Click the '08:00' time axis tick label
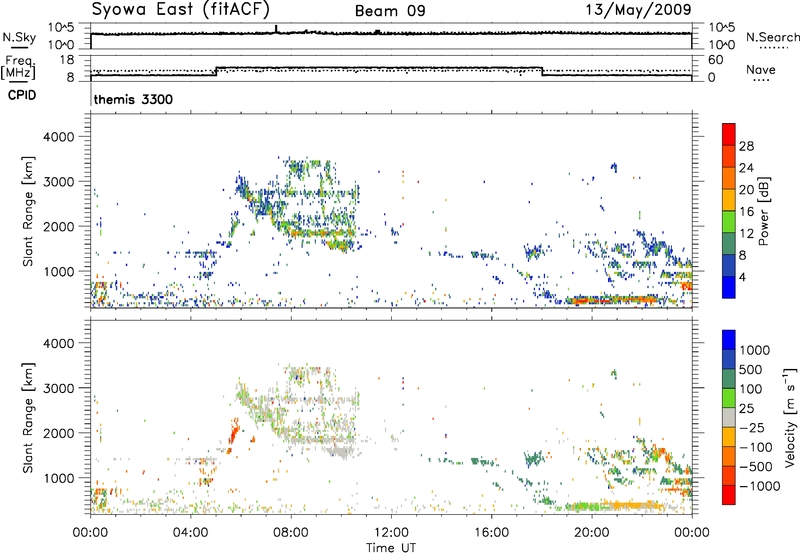This screenshot has width=800, height=554. pyautogui.click(x=290, y=532)
